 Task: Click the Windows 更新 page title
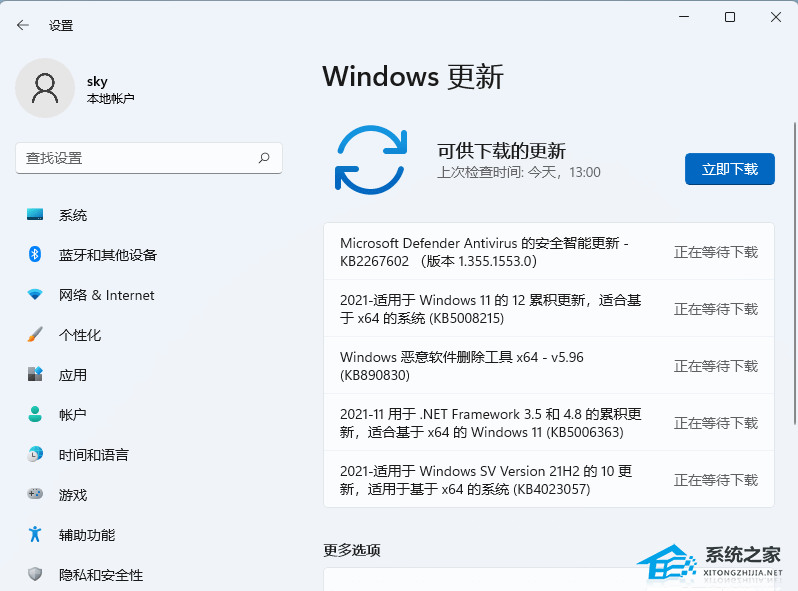click(413, 77)
